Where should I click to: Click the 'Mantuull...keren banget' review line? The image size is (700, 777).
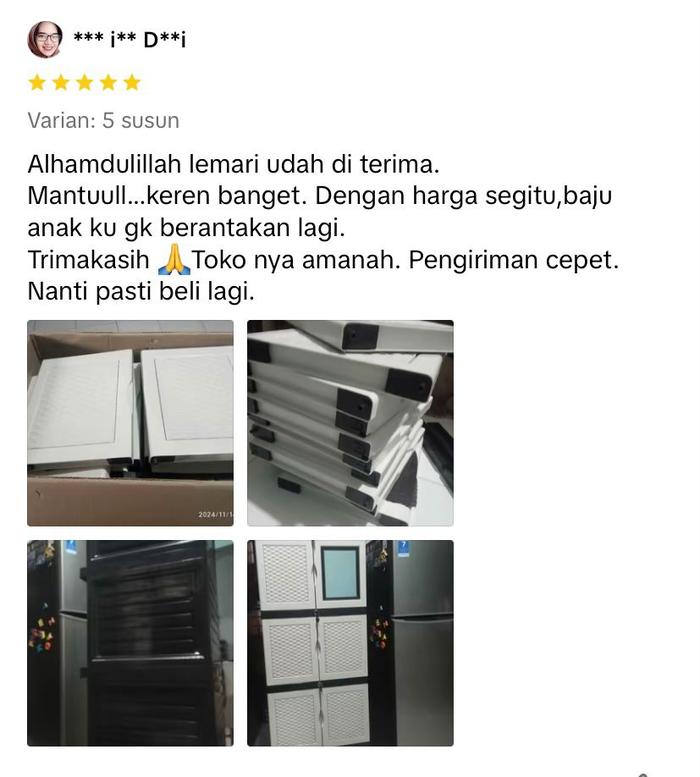[320, 197]
